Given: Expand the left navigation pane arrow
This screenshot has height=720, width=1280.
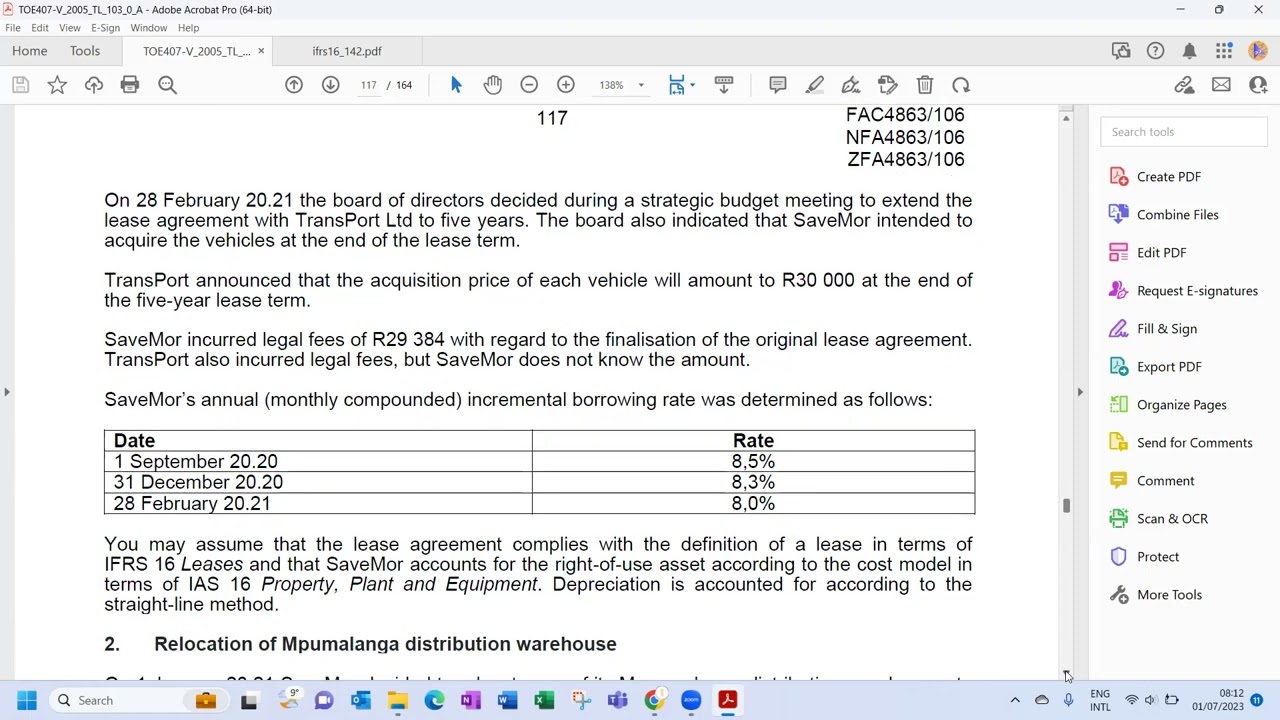Looking at the screenshot, I should 7,392.
